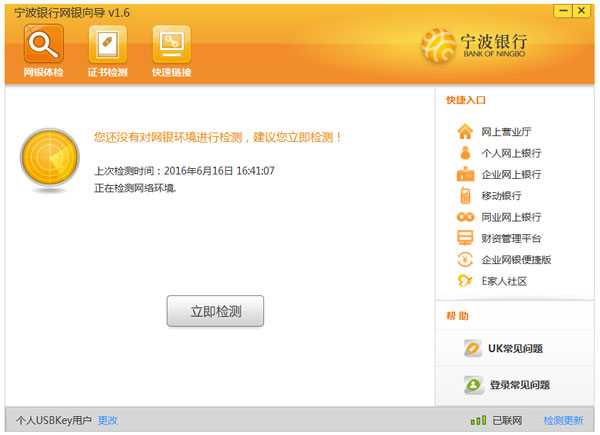Open the 快捷链接 link icon
The width and height of the screenshot is (600, 435).
pyautogui.click(x=171, y=44)
